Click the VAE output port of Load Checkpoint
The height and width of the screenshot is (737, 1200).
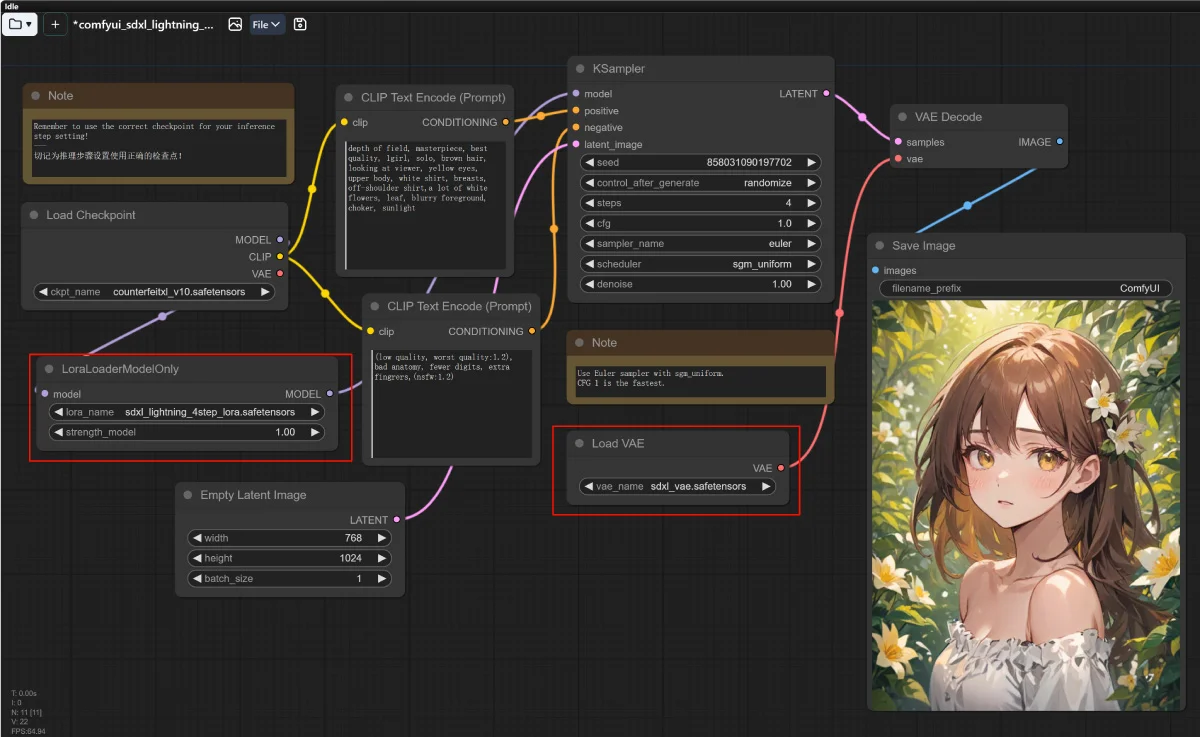coord(280,274)
